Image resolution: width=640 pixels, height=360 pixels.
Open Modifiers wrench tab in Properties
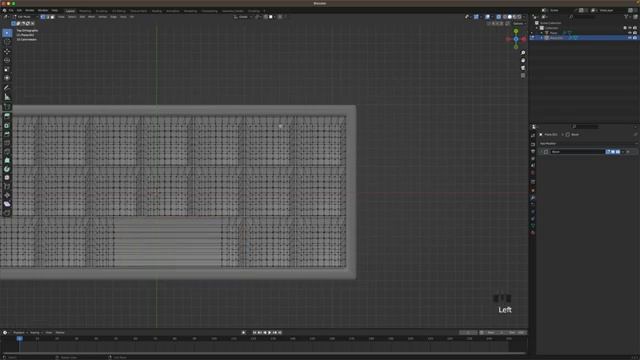533,198
